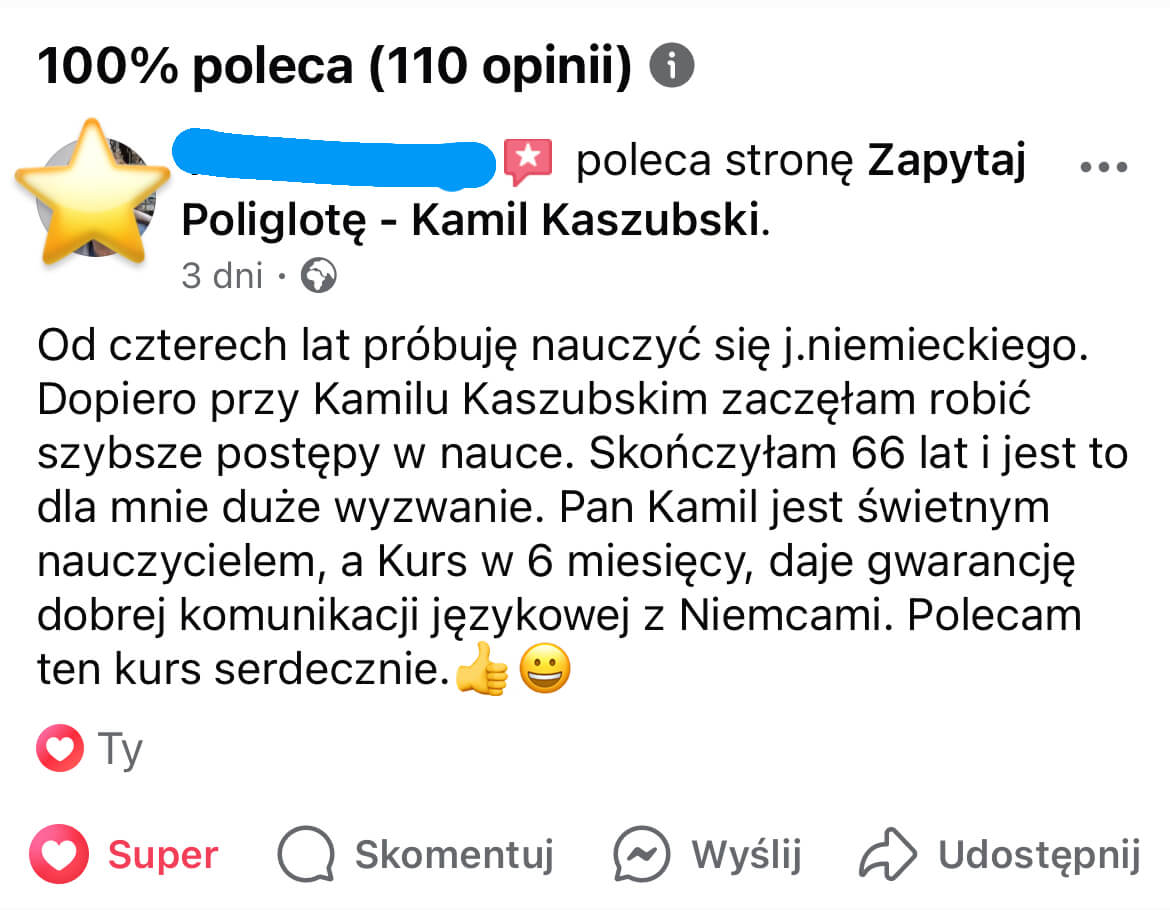Click the info icon beside 110 opinii
Image resolution: width=1170 pixels, height=910 pixels.
coord(672,67)
